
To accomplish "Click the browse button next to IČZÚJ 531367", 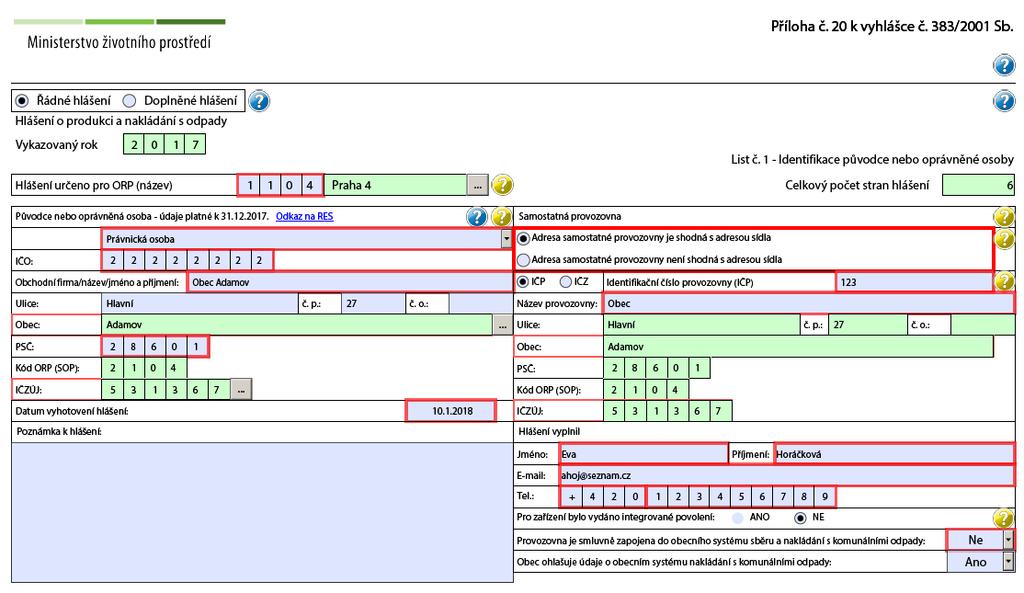I will (241, 390).
